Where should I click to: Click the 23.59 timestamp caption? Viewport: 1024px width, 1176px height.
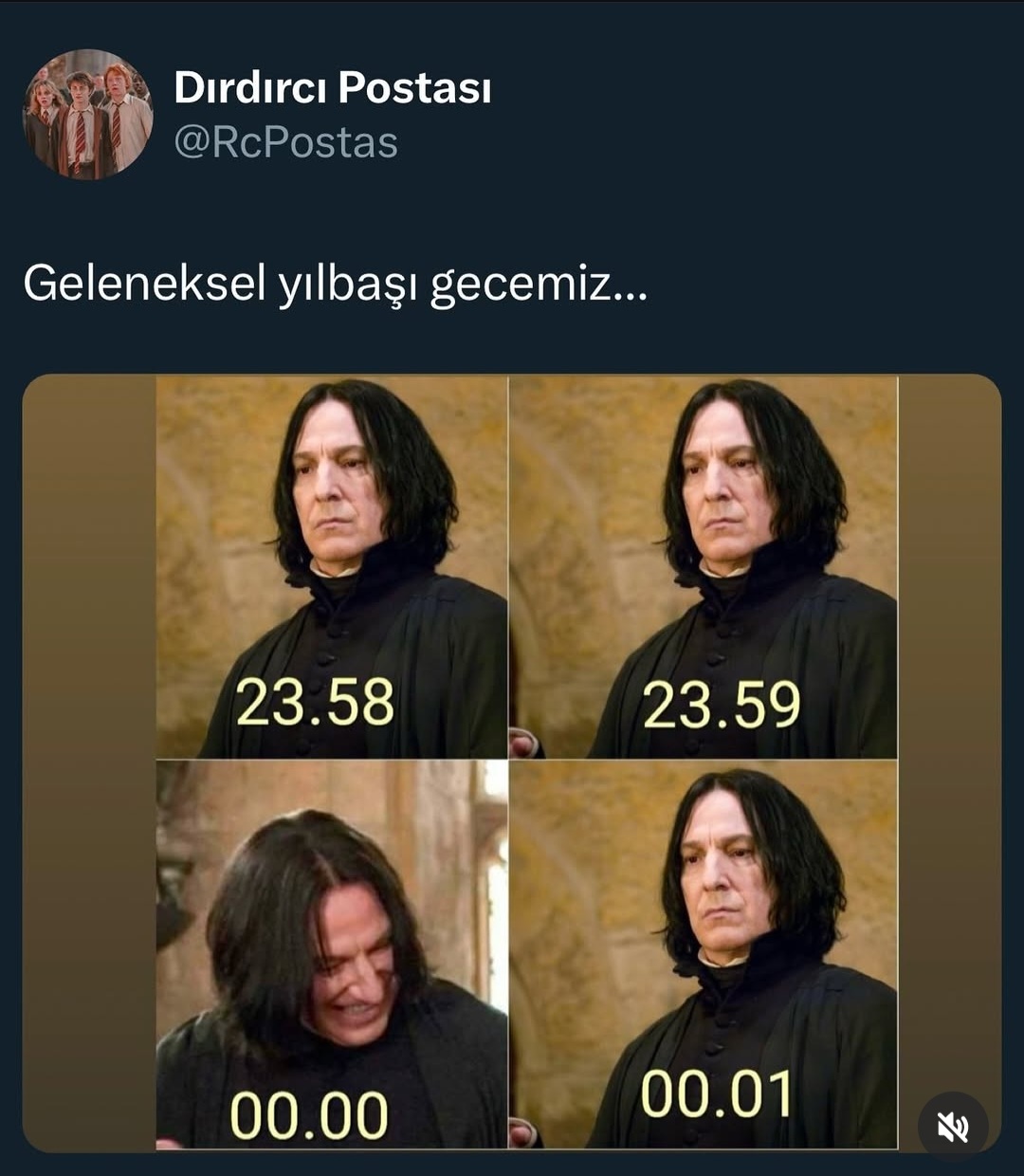722,706
